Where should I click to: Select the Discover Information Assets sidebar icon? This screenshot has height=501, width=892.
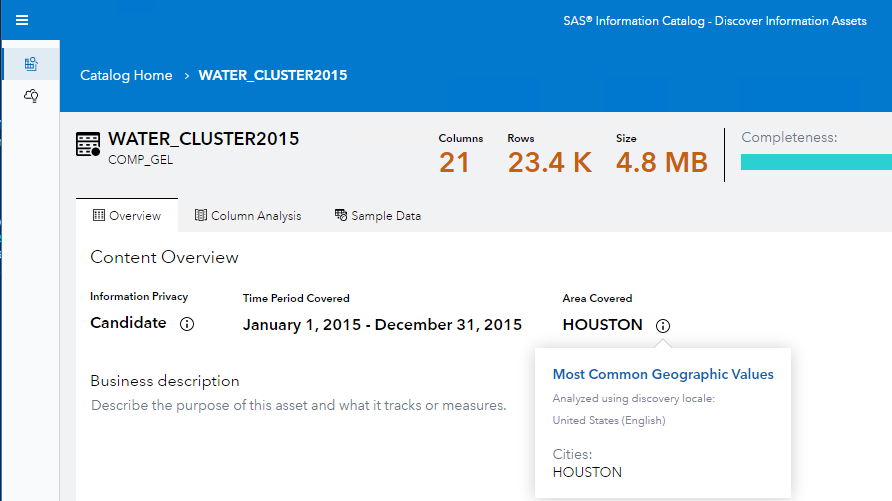tap(31, 64)
